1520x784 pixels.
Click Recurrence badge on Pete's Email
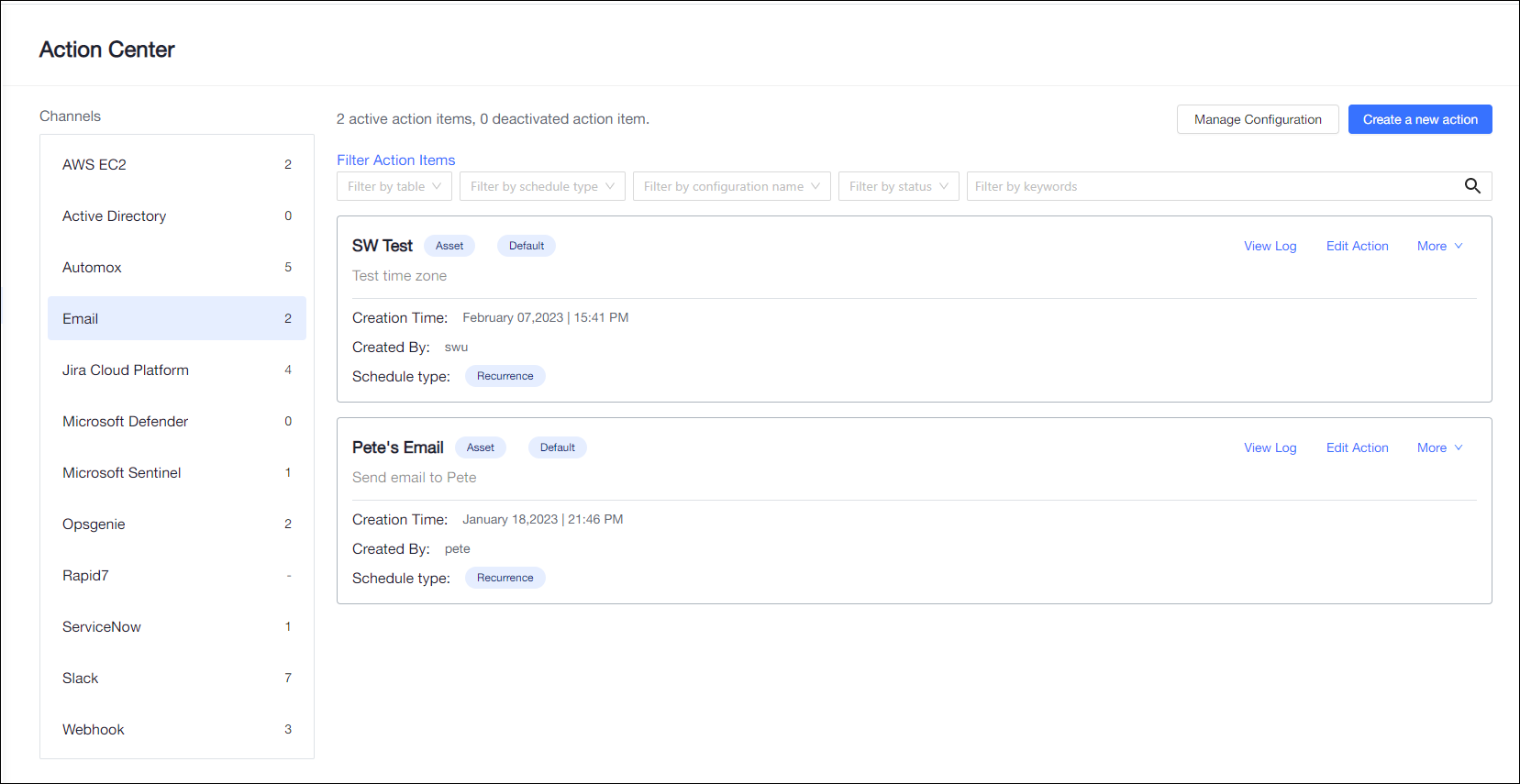[x=505, y=578]
